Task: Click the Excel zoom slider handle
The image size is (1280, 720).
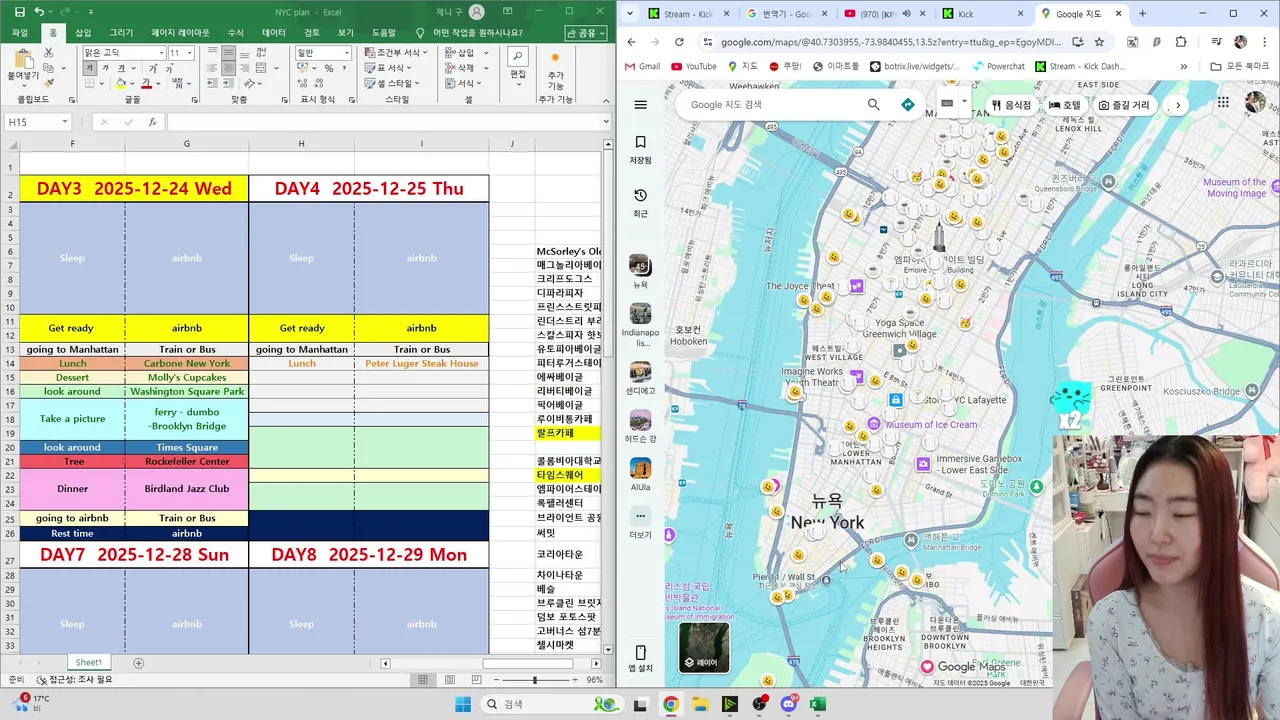Action: click(x=534, y=680)
